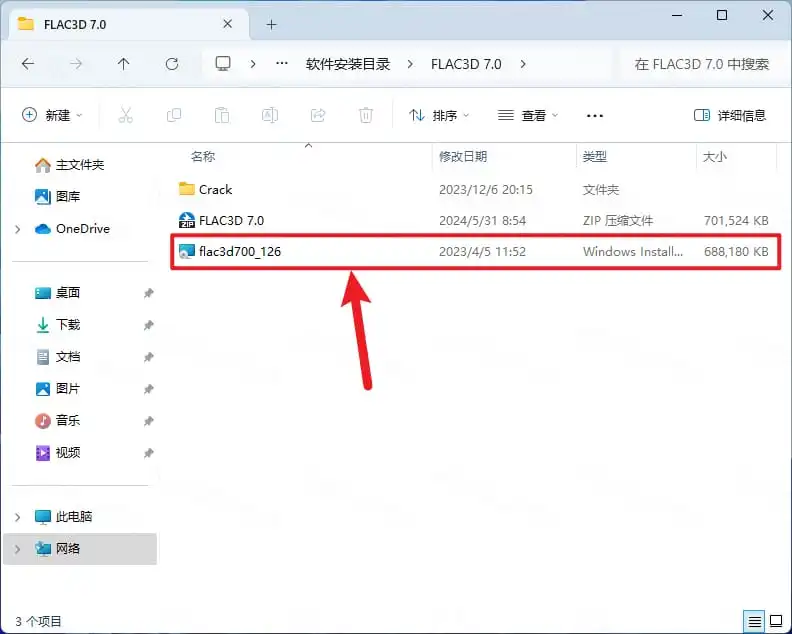This screenshot has width=792, height=634.
Task: Refresh the current folder view
Action: (172, 64)
